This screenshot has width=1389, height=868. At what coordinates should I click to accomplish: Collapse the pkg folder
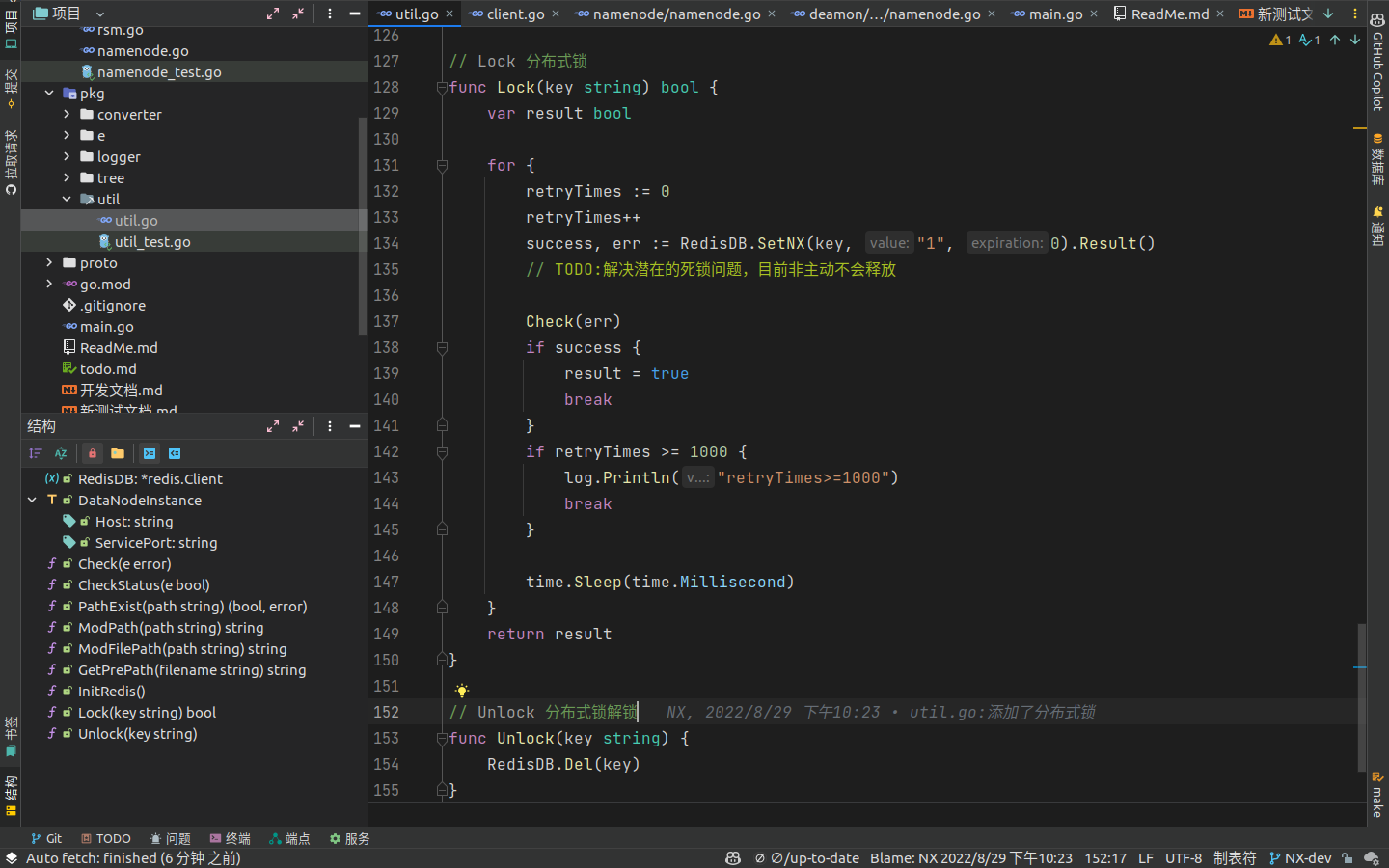tap(49, 94)
